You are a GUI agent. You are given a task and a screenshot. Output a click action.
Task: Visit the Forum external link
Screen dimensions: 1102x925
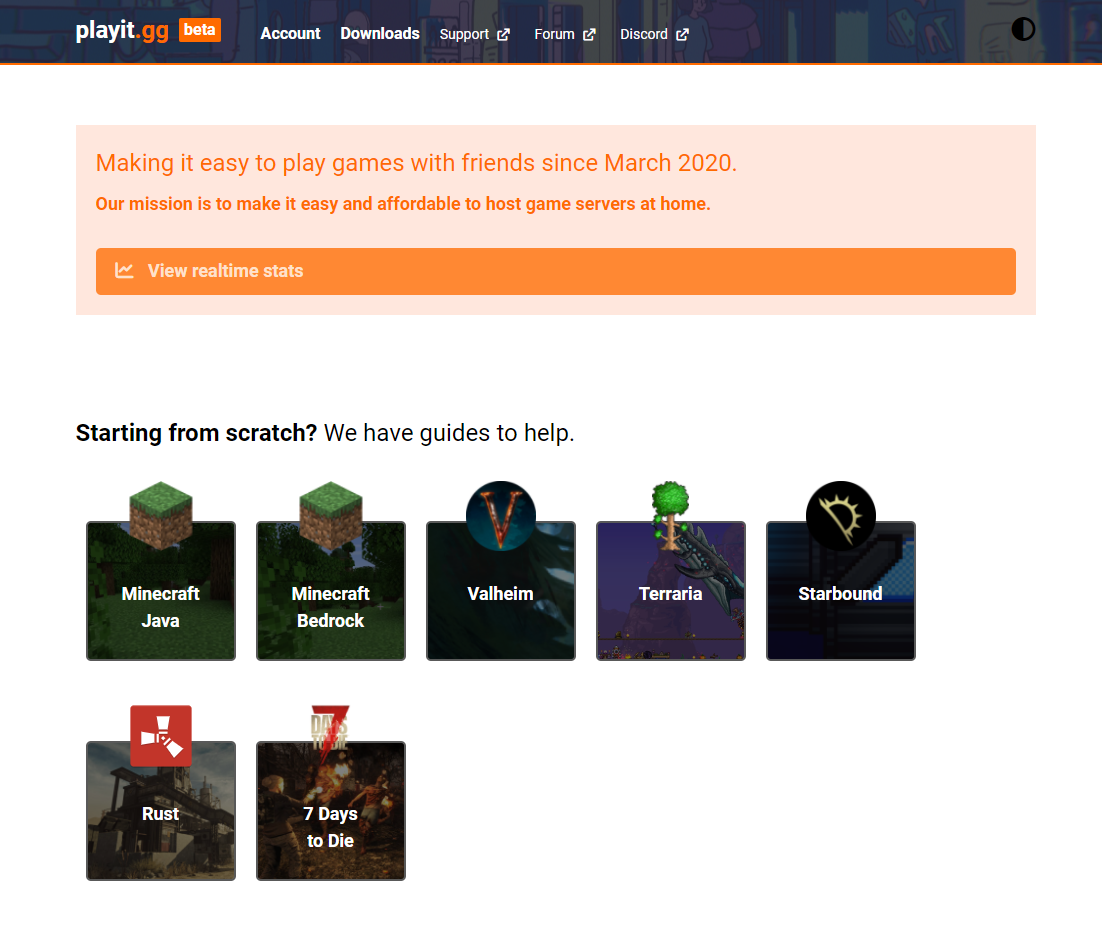pyautogui.click(x=564, y=34)
